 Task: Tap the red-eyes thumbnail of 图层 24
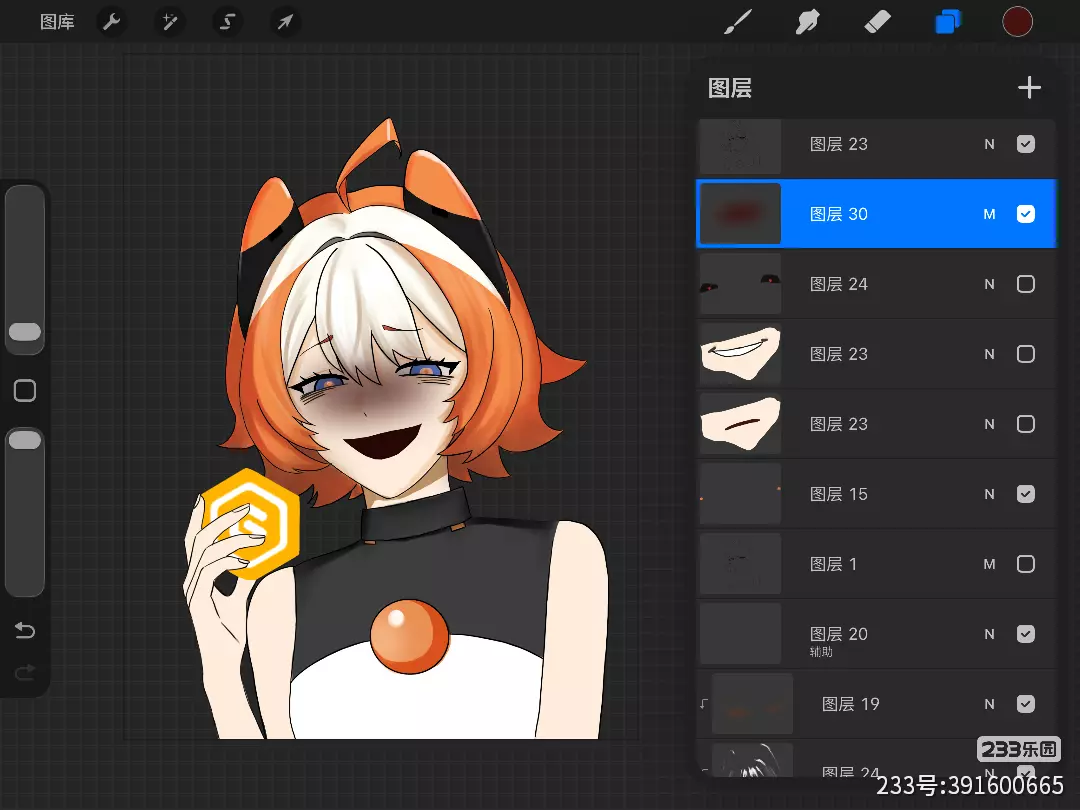[740, 284]
